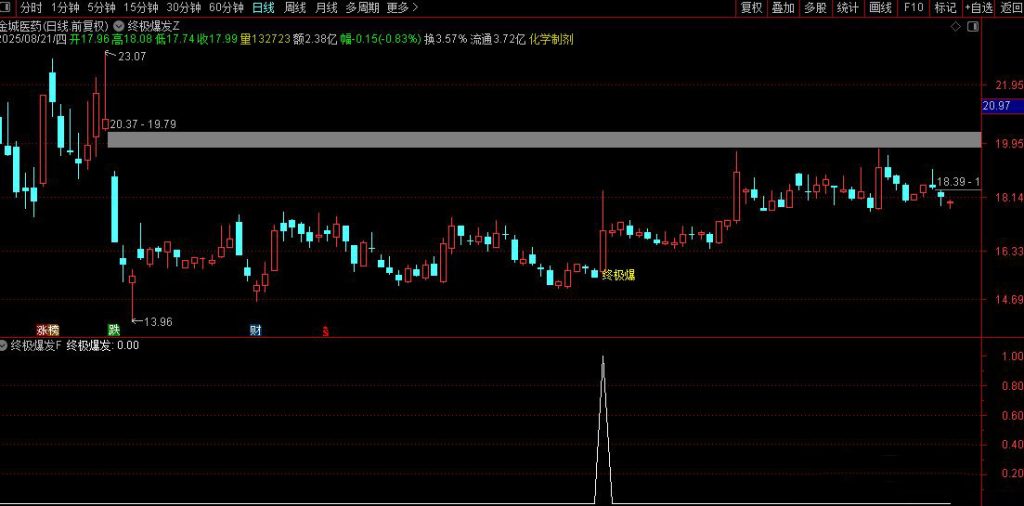
Task: Open the 画线 drawing tools
Action: pos(880,8)
